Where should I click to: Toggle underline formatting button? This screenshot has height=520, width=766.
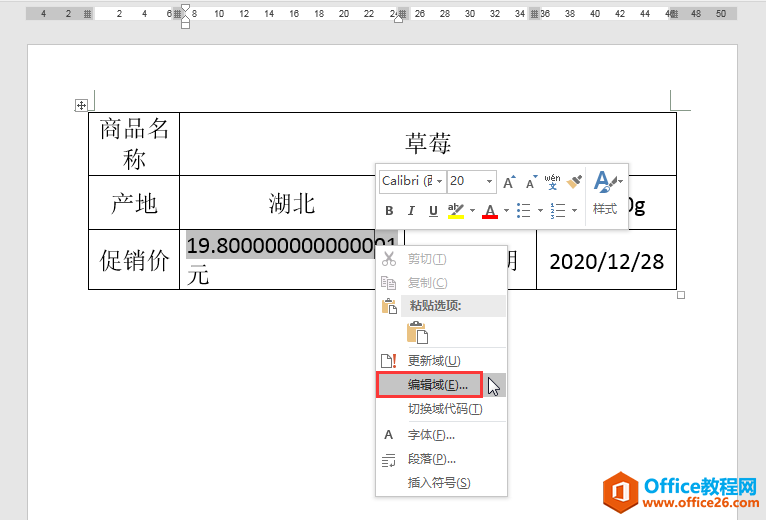pyautogui.click(x=433, y=211)
